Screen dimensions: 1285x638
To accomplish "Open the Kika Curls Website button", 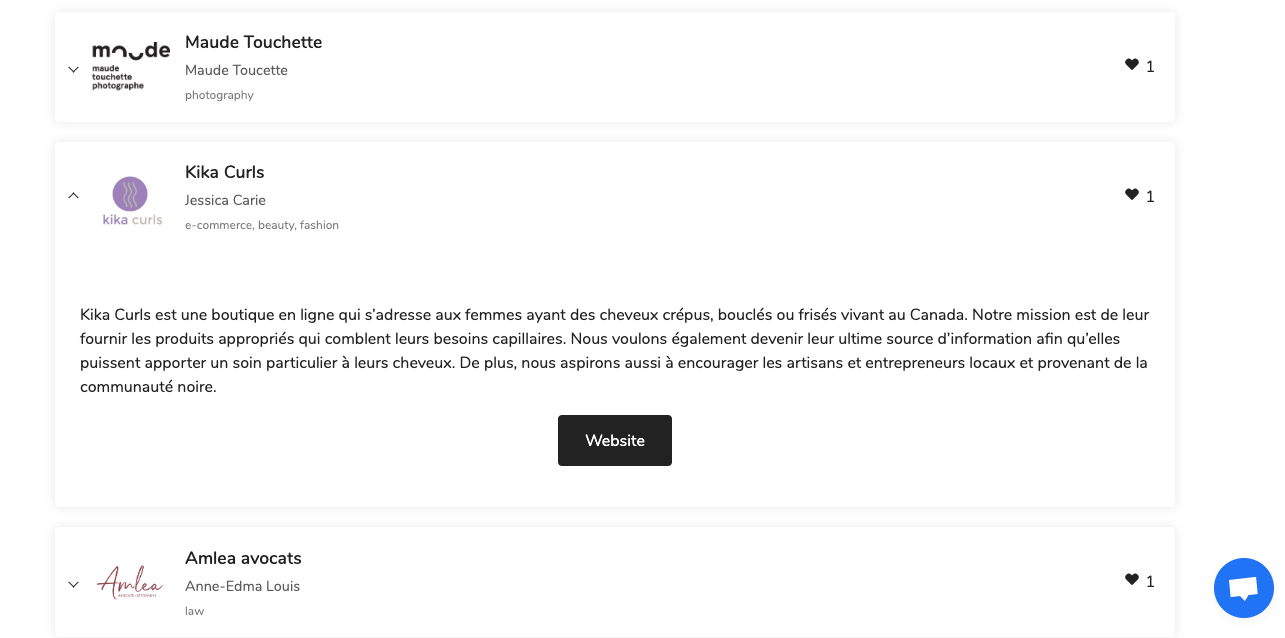I will coord(614,440).
